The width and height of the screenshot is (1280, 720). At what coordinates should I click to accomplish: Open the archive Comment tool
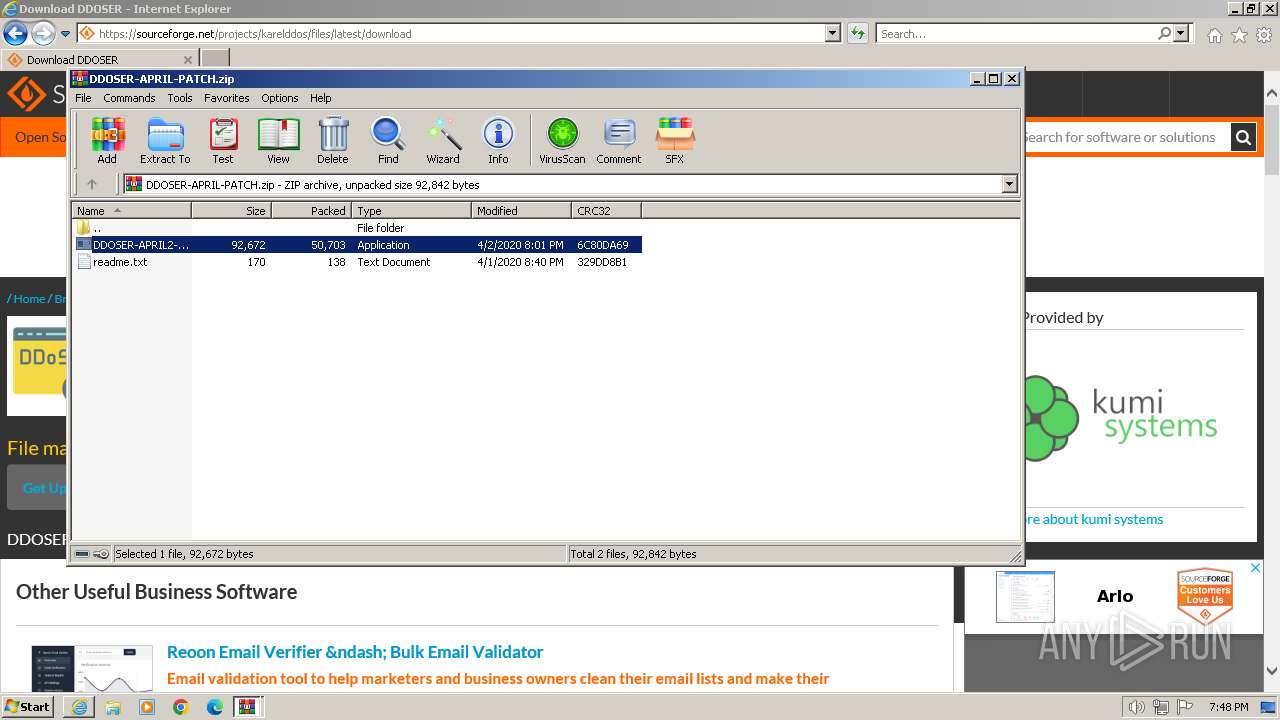619,140
